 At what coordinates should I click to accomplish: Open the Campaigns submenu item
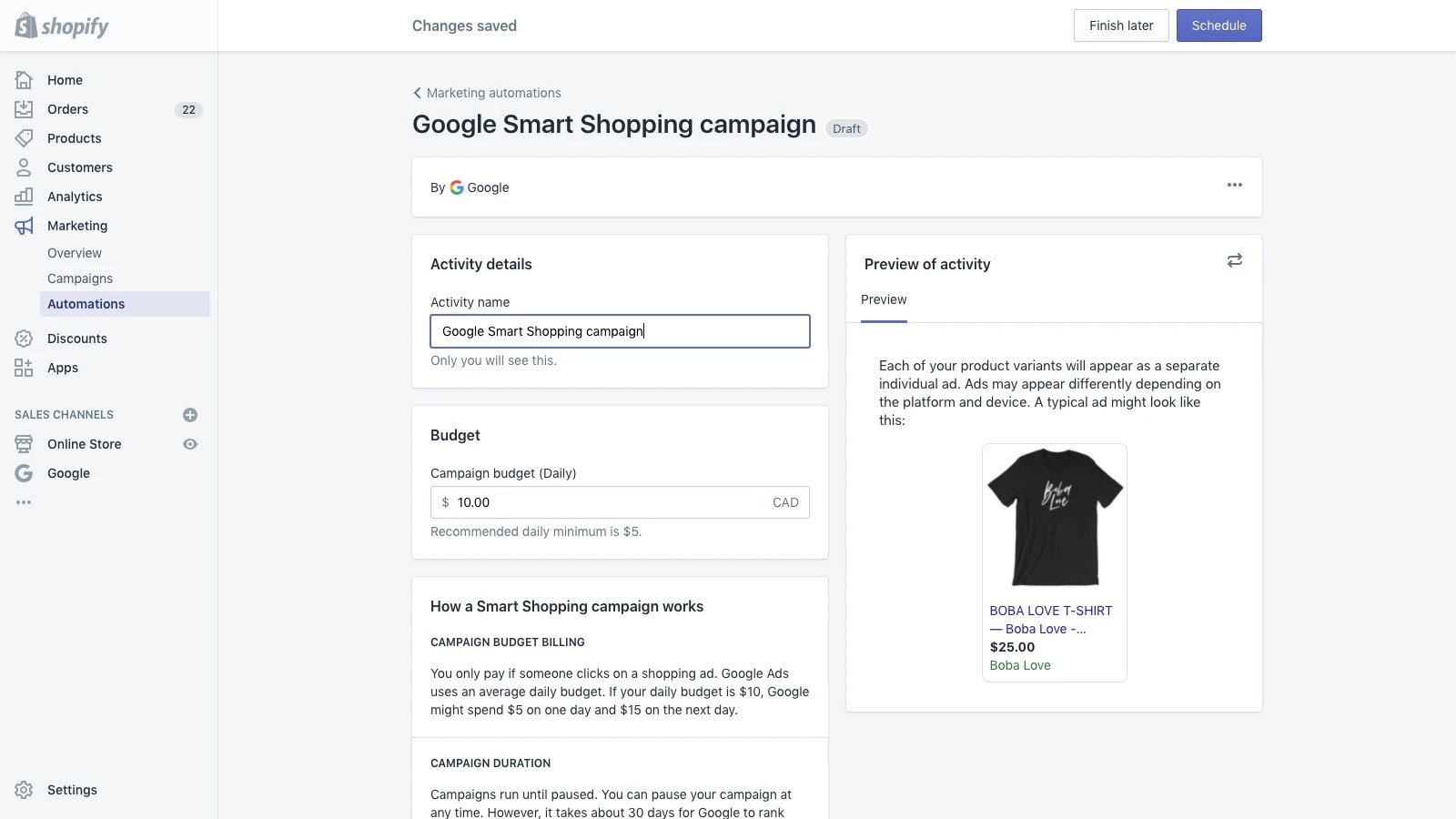(x=80, y=278)
